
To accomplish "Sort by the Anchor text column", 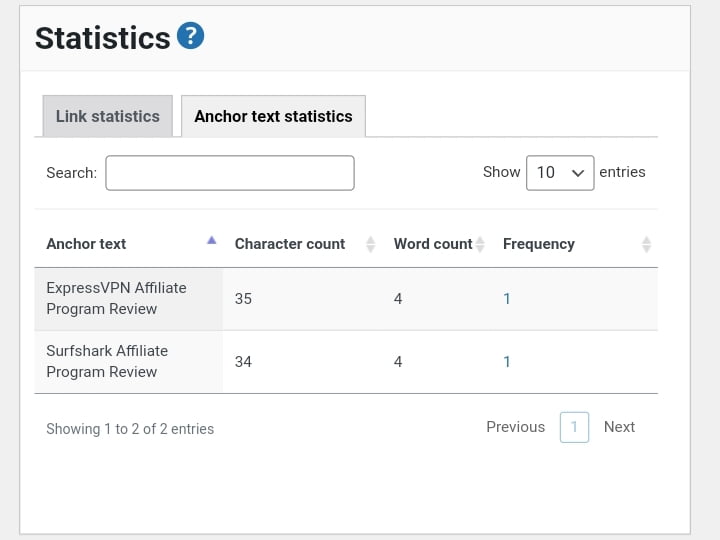I will [x=131, y=244].
